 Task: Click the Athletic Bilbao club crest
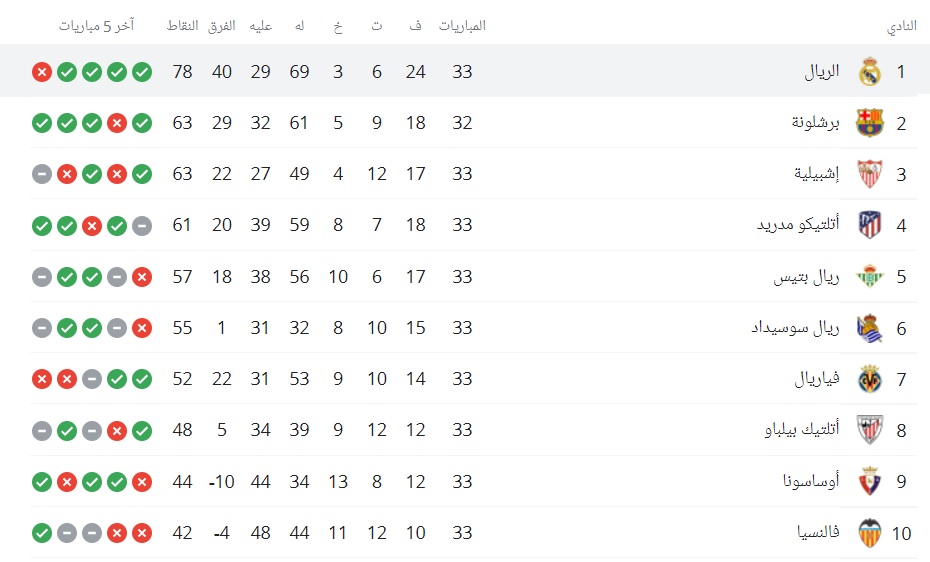pyautogui.click(x=870, y=430)
